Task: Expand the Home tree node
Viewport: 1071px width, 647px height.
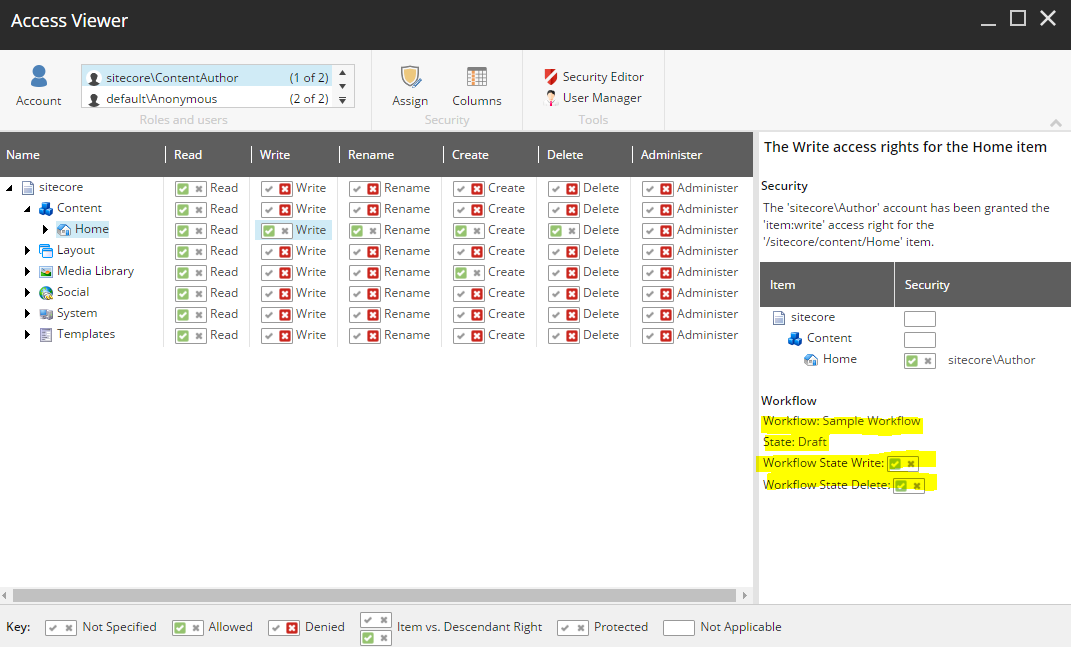Action: [45, 230]
